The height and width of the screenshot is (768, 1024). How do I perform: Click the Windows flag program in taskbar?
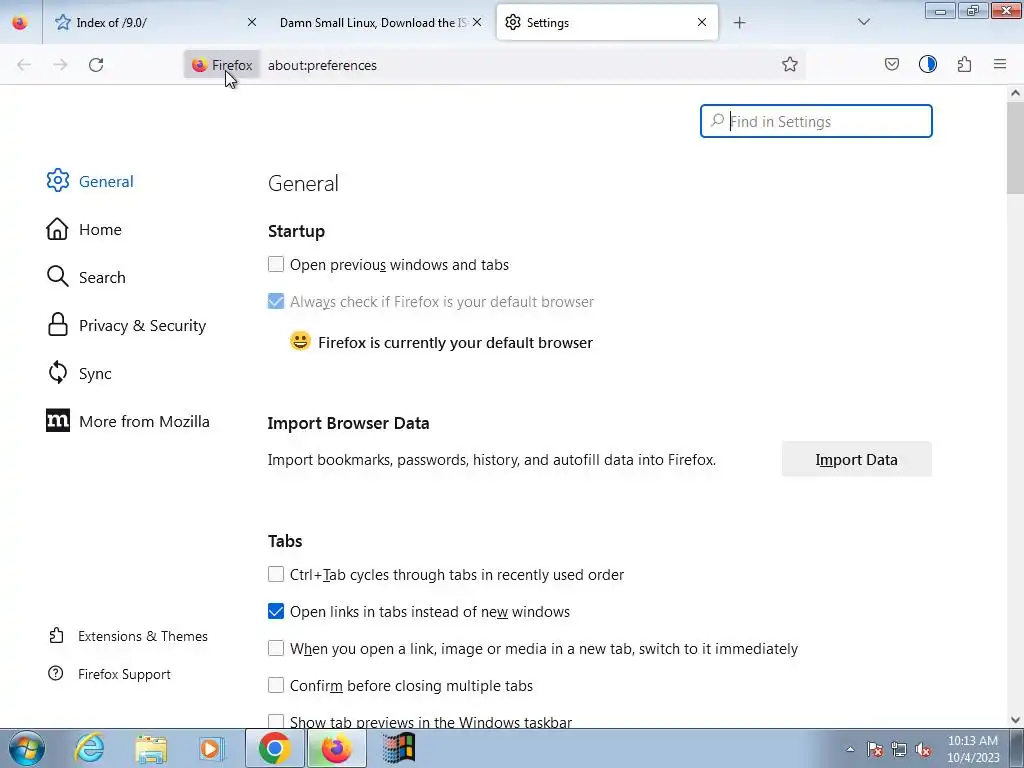(x=398, y=748)
